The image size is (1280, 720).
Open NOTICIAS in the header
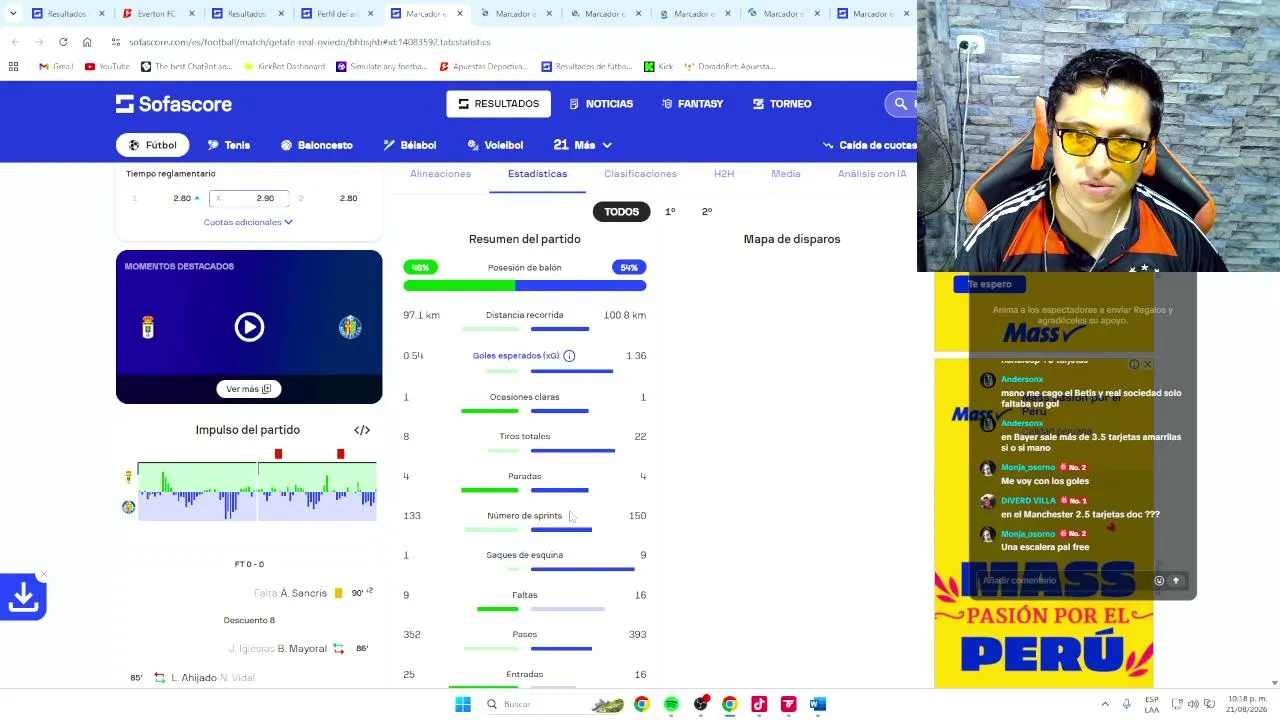point(601,104)
